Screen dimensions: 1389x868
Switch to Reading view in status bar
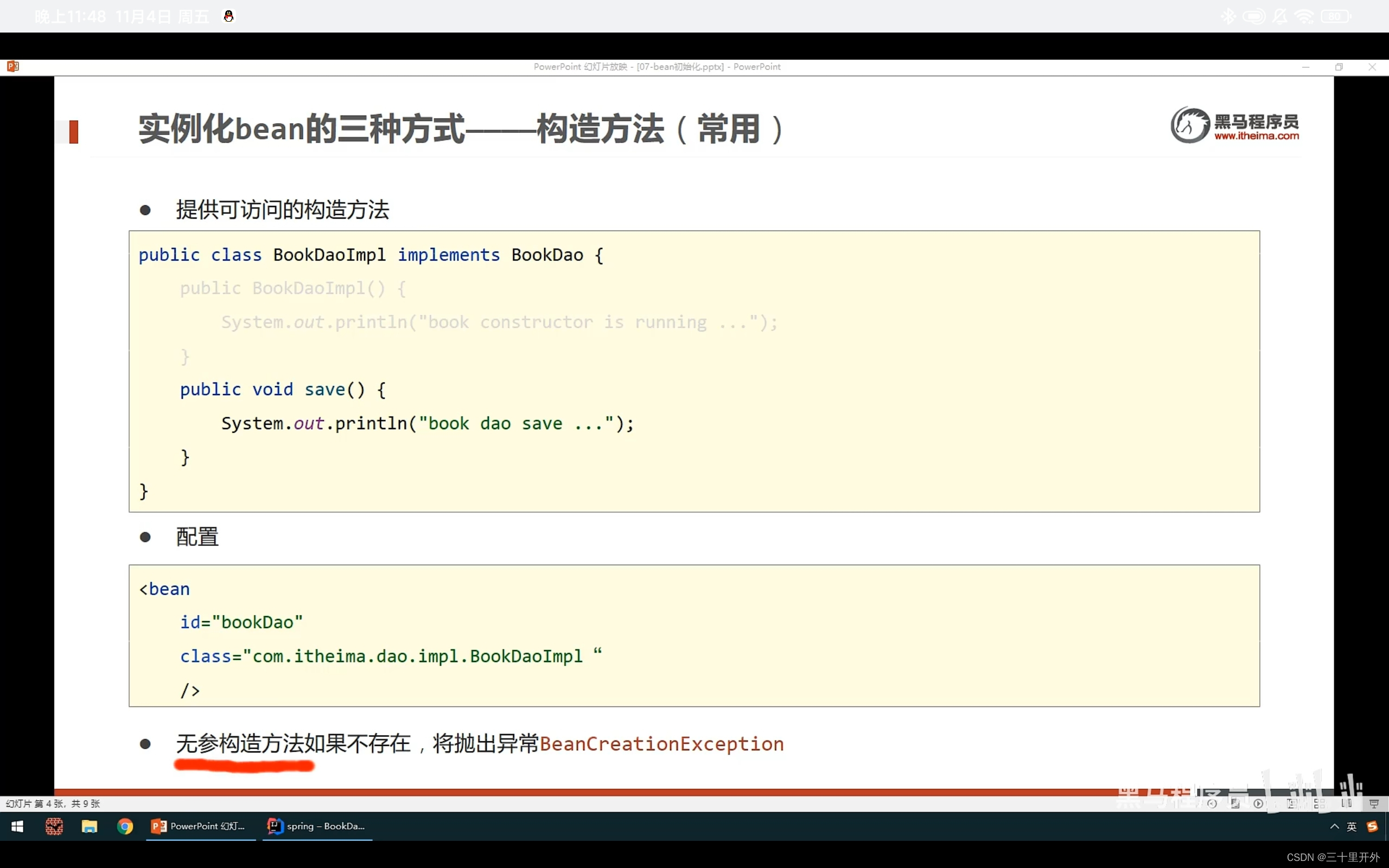point(1347,803)
